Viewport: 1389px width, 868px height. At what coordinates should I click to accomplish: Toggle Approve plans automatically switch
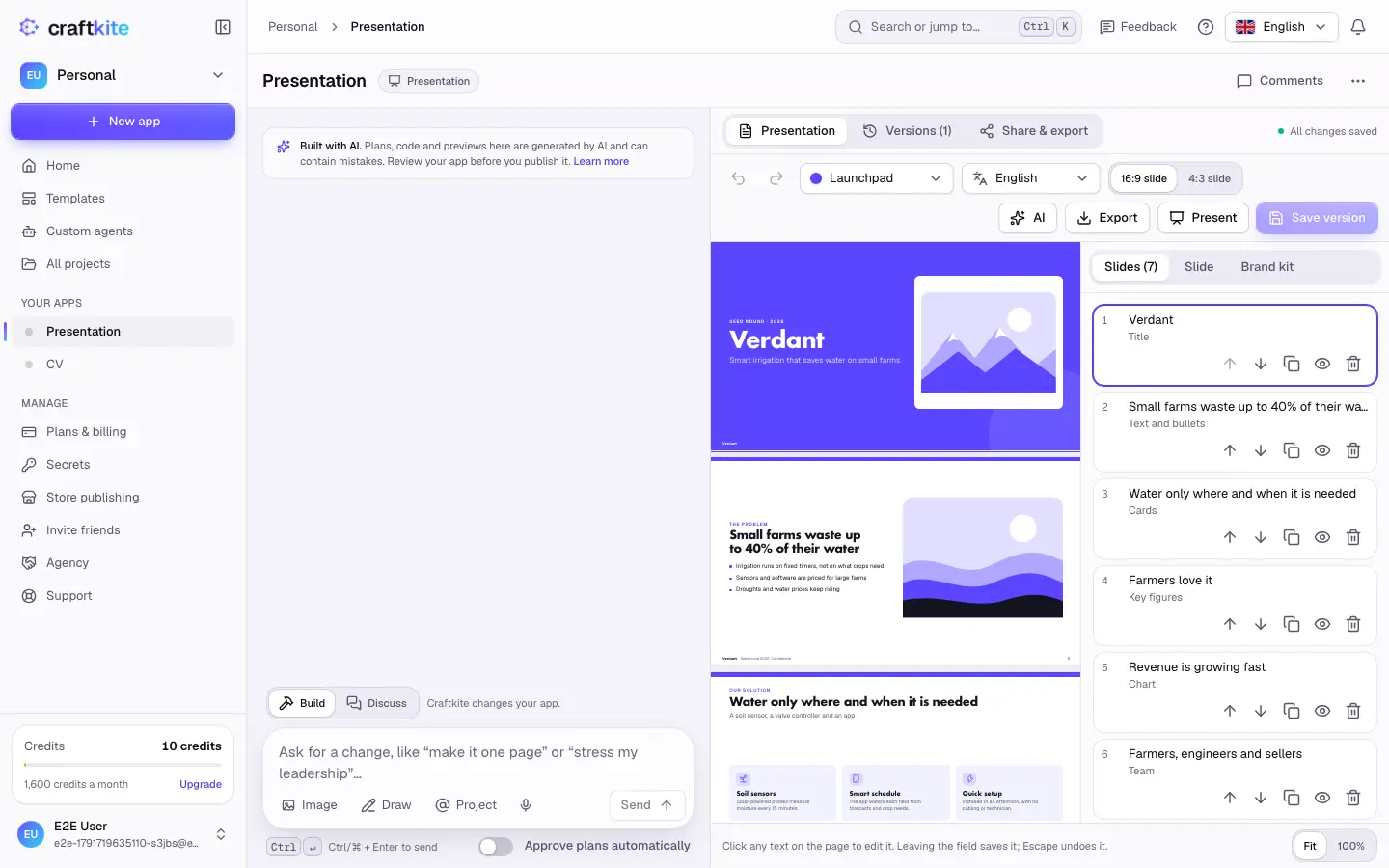496,846
